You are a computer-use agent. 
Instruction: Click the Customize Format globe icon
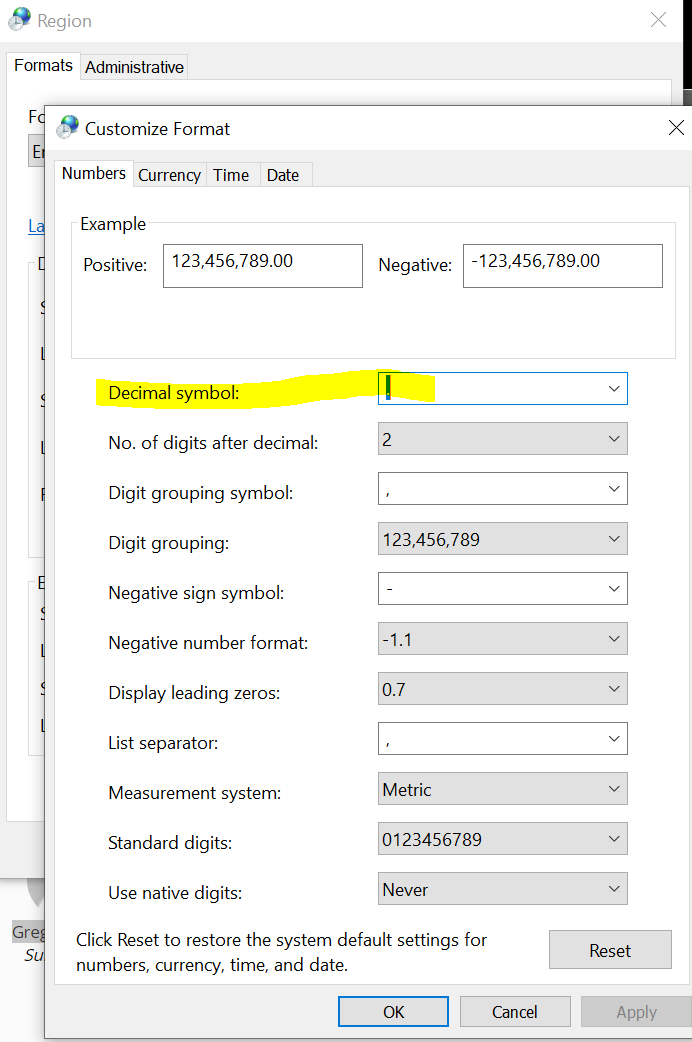click(68, 127)
